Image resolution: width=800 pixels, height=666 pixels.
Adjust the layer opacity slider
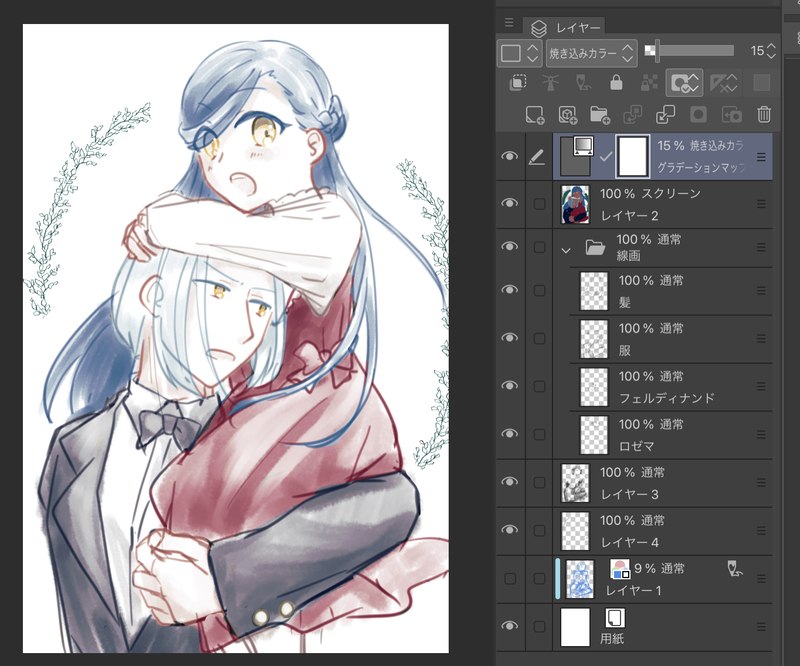coord(690,51)
